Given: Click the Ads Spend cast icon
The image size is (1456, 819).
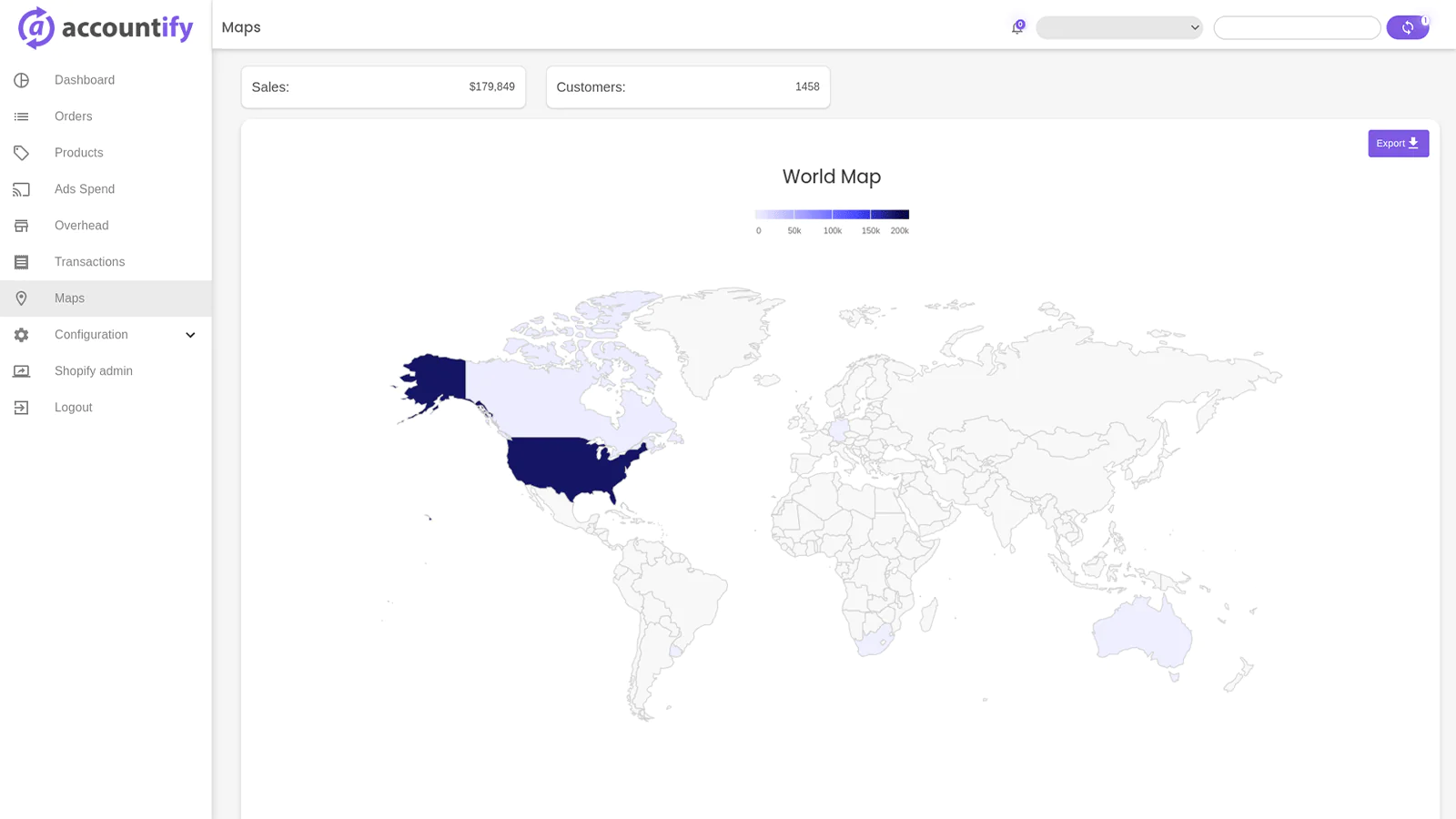Looking at the screenshot, I should pos(21,189).
